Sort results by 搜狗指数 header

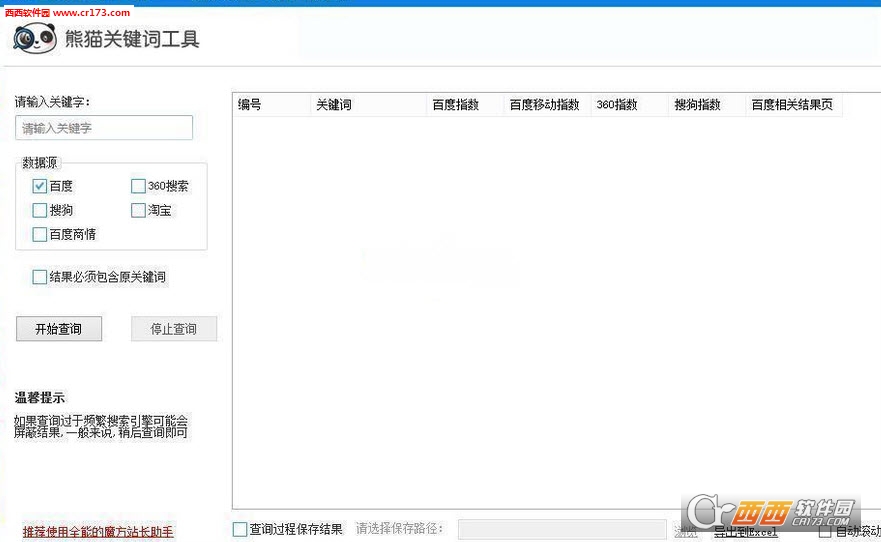tap(707, 104)
